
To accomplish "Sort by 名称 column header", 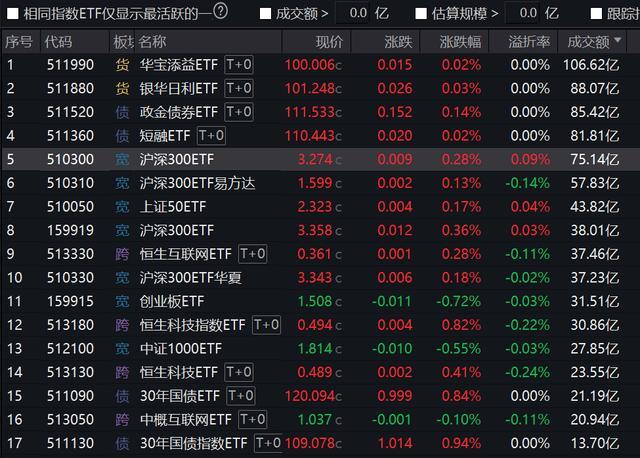I will coord(152,42).
